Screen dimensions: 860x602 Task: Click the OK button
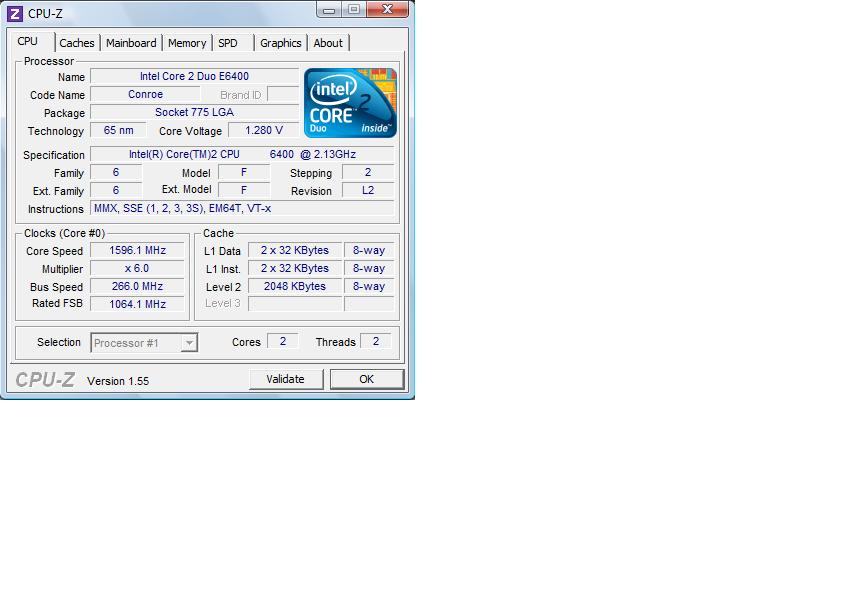pyautogui.click(x=366, y=379)
